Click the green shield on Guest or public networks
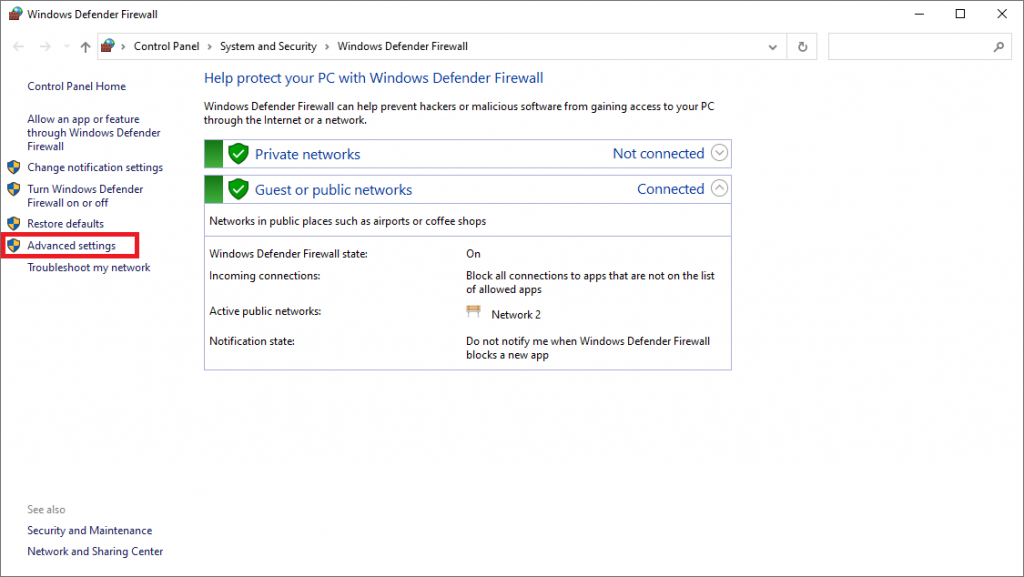 click(238, 189)
